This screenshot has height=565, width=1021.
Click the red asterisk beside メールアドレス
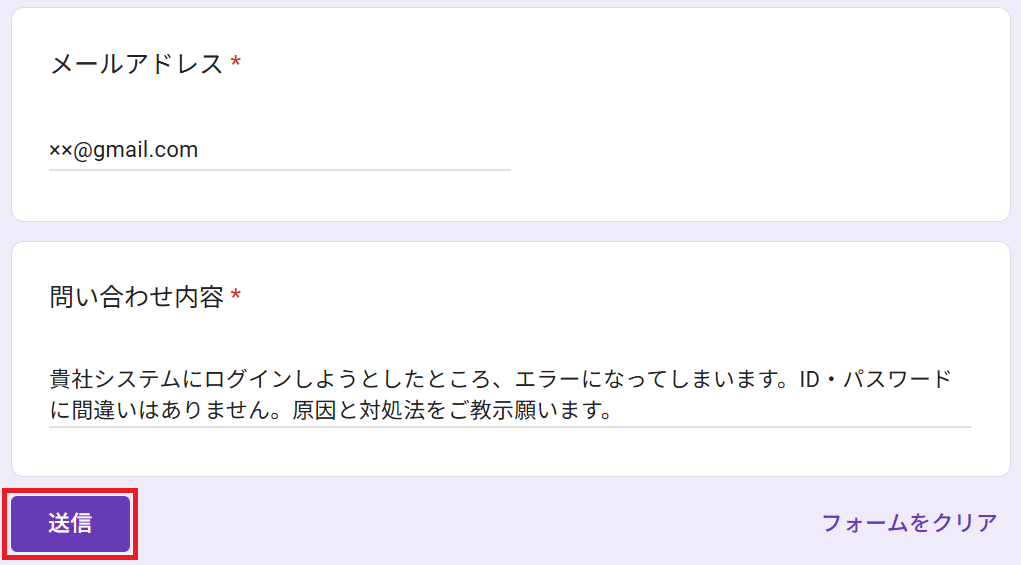click(236, 62)
